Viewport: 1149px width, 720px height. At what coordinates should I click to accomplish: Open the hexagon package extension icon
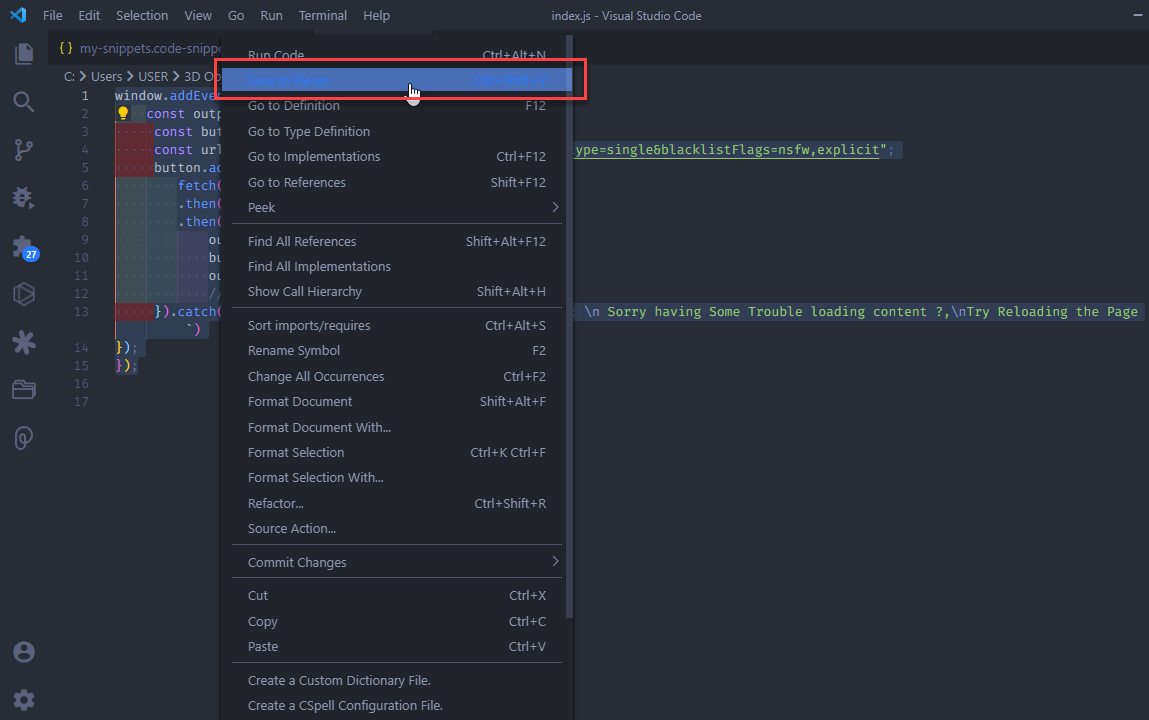tap(24, 294)
